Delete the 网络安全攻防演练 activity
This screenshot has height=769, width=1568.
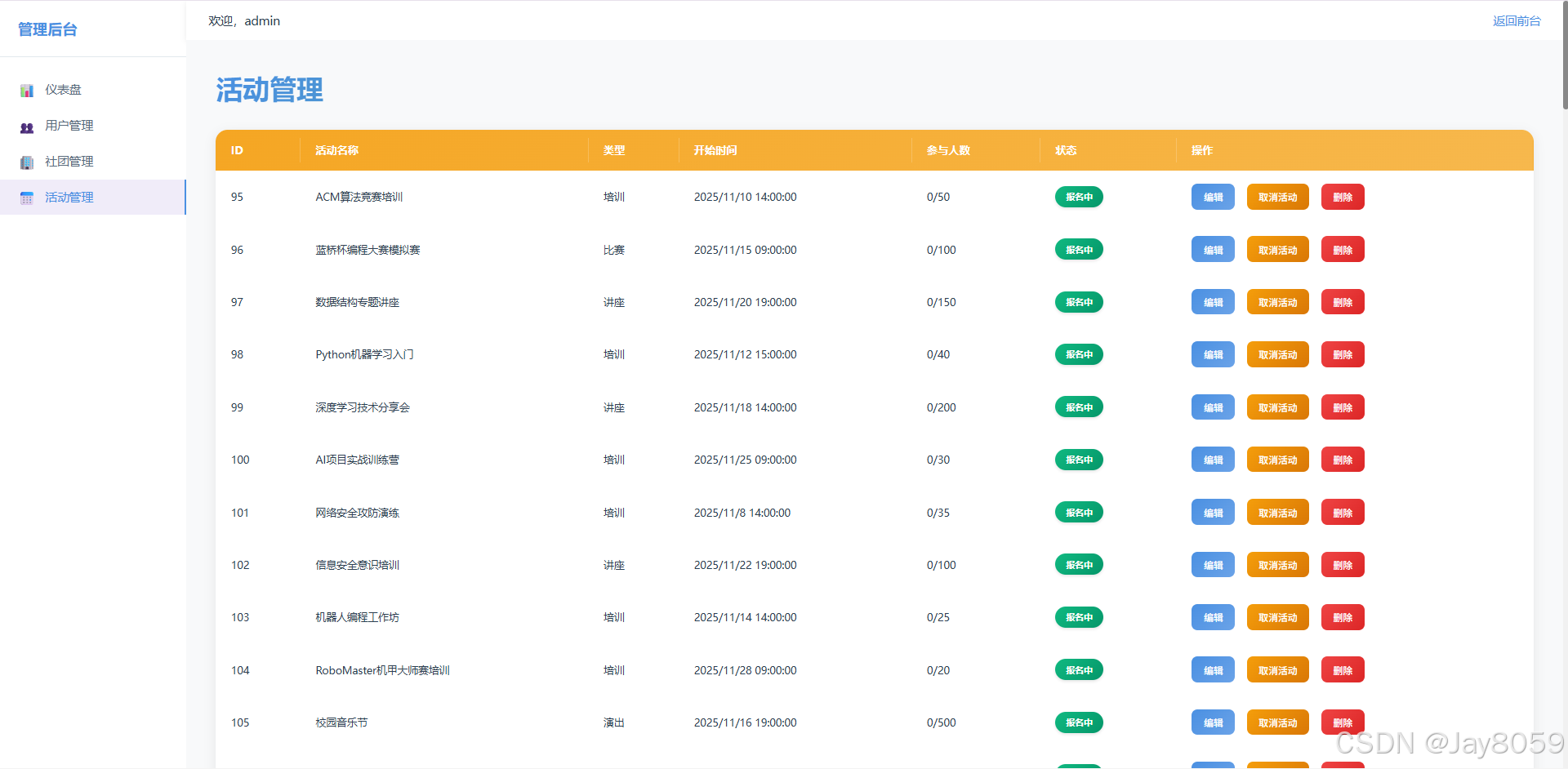1343,513
